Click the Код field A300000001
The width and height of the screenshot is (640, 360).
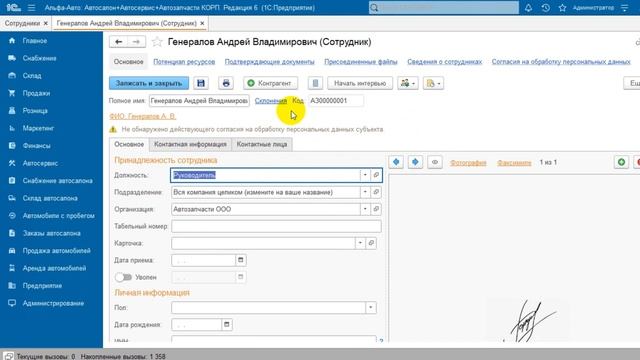336,100
